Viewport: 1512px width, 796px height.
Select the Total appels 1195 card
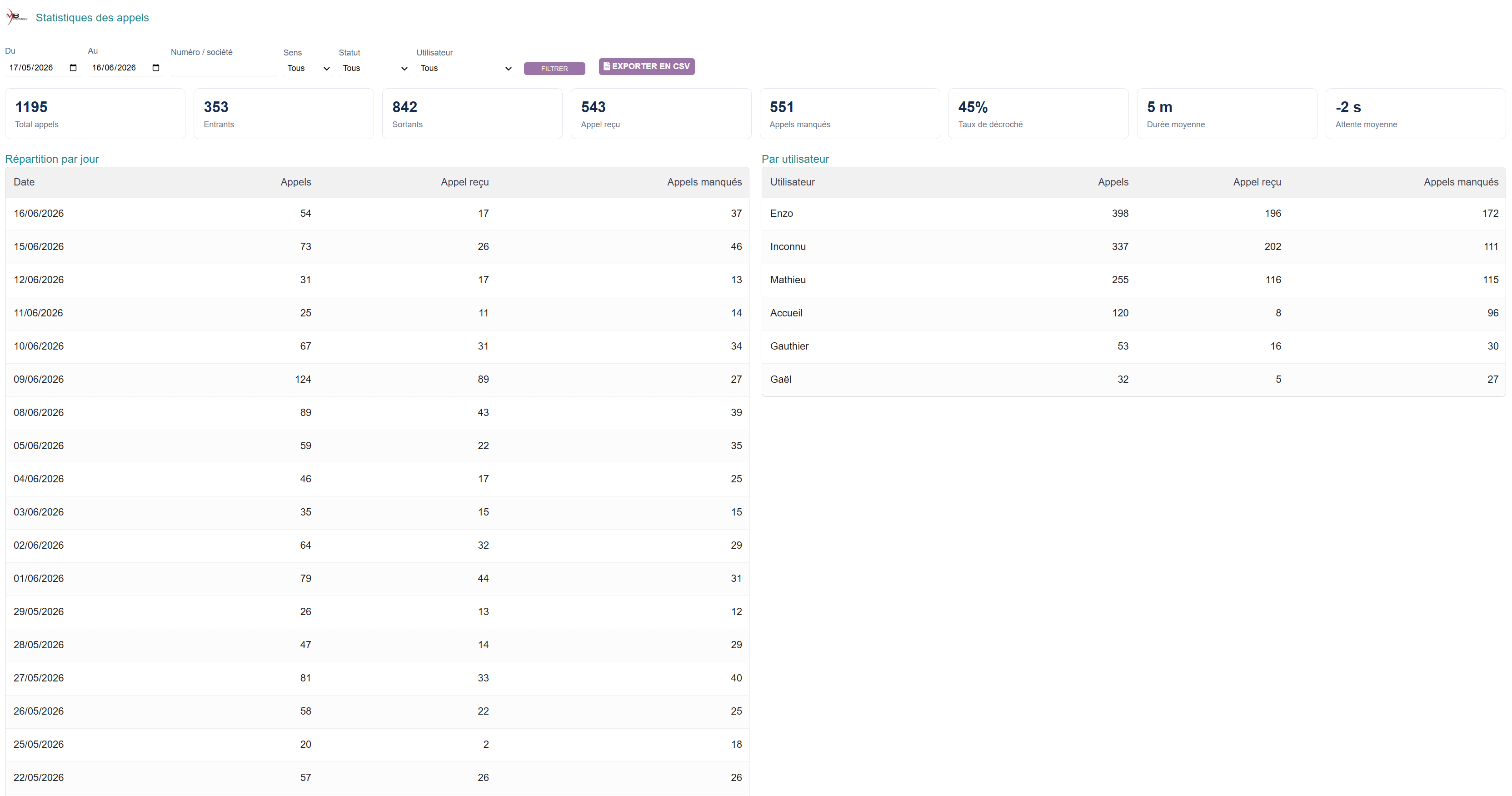click(x=95, y=114)
